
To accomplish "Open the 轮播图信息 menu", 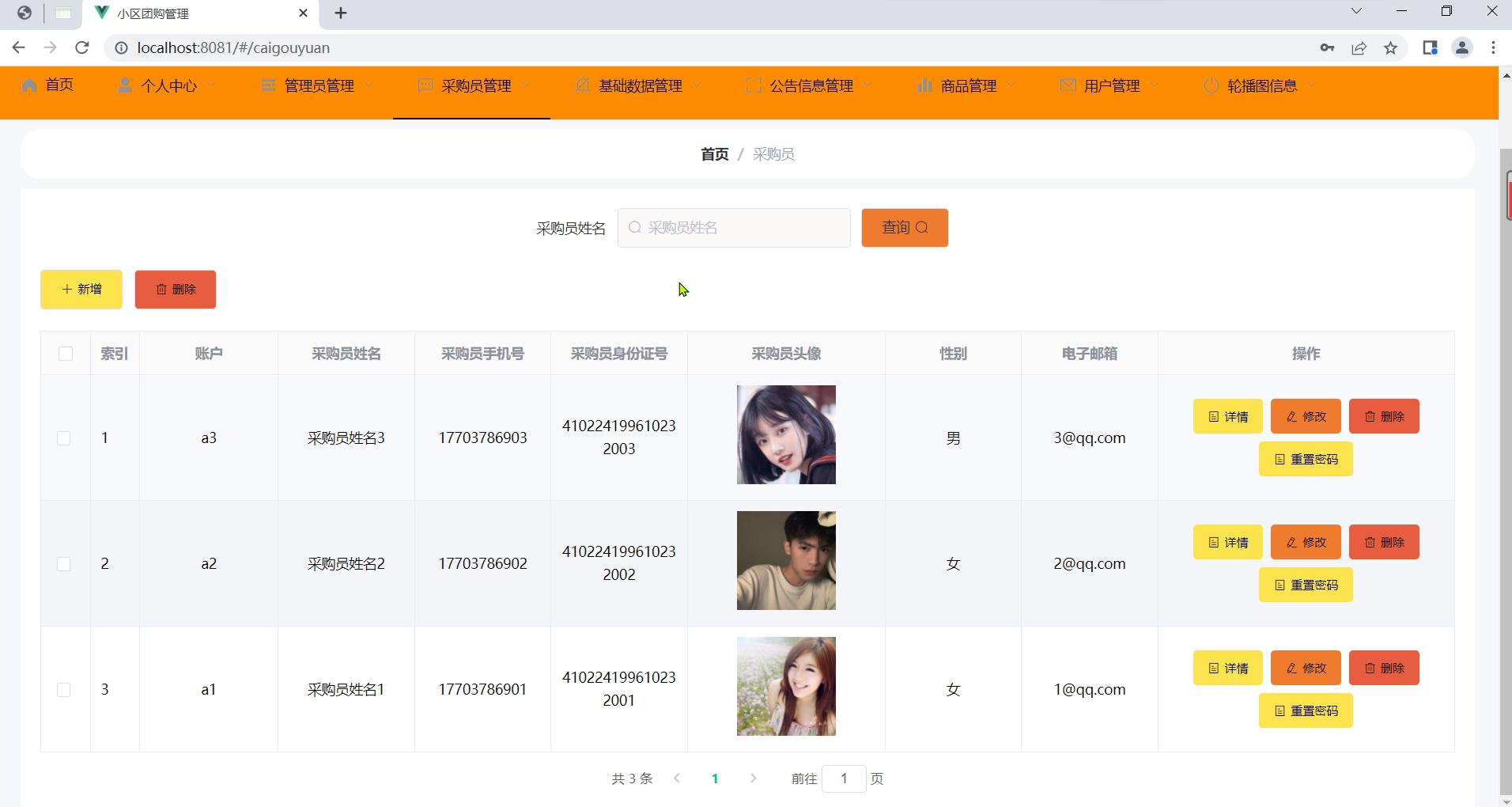I will coord(1261,85).
